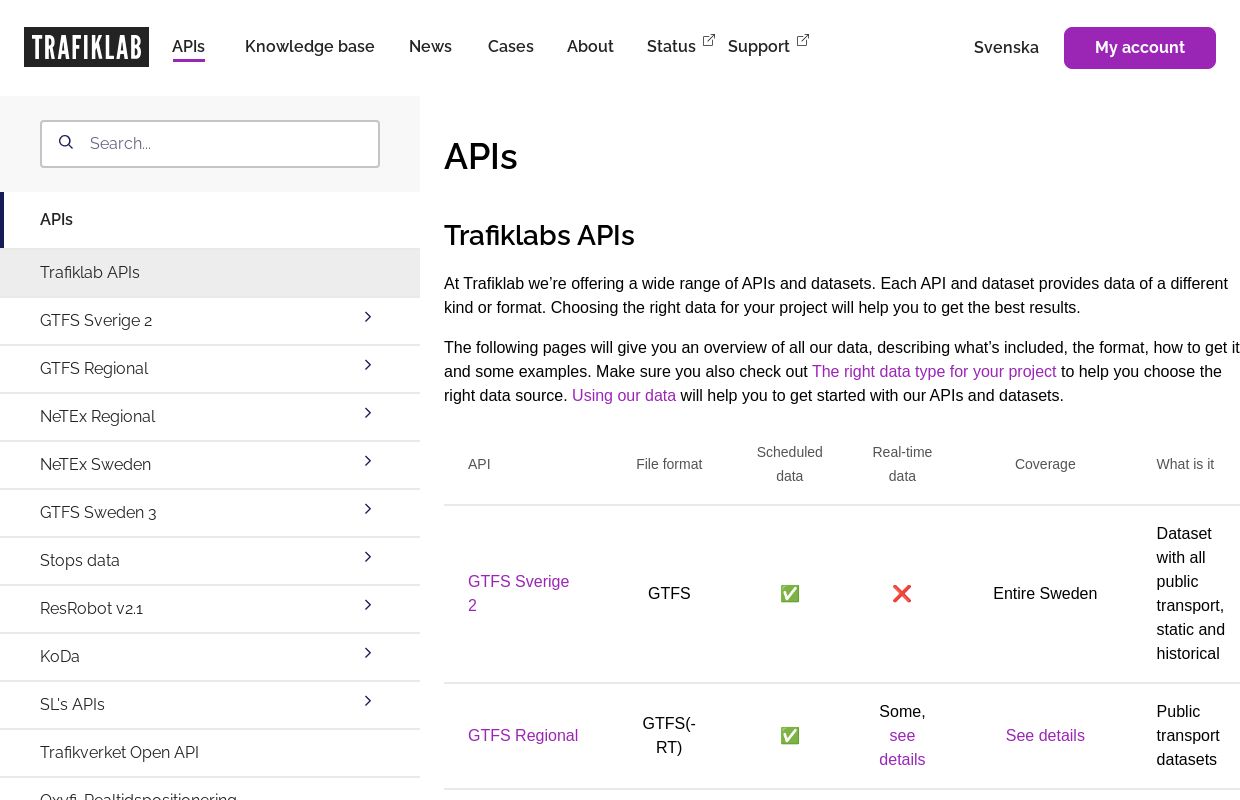
Task: Open Cases in top navigation
Action: tap(511, 47)
